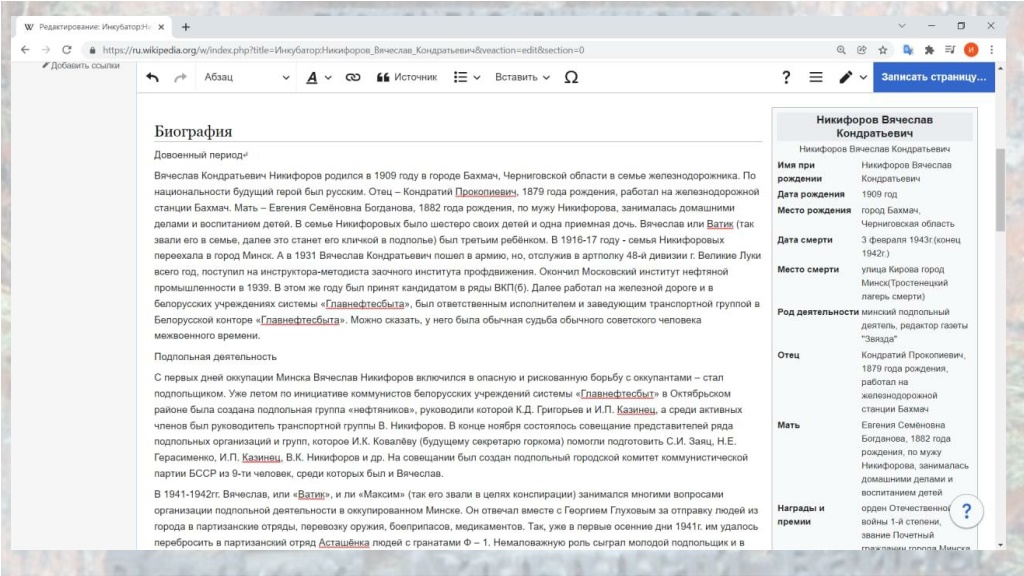Redo the edit in the editor toolbar

point(180,77)
